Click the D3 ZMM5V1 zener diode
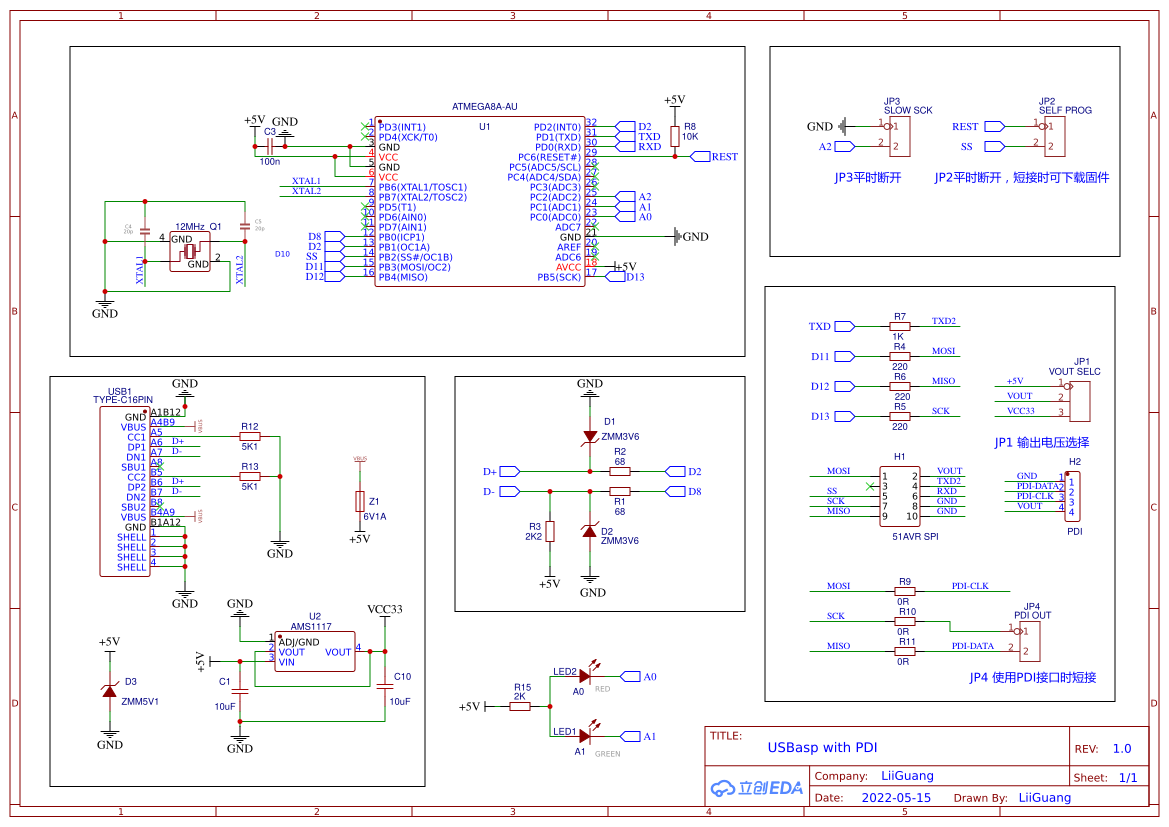1169x827 pixels. (109, 691)
